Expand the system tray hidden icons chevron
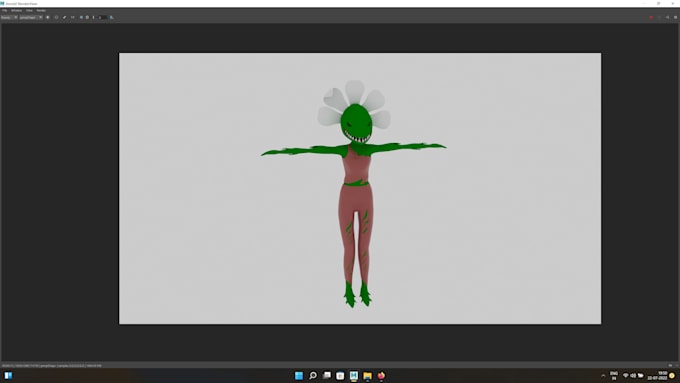This screenshot has width=680, height=383. click(603, 376)
